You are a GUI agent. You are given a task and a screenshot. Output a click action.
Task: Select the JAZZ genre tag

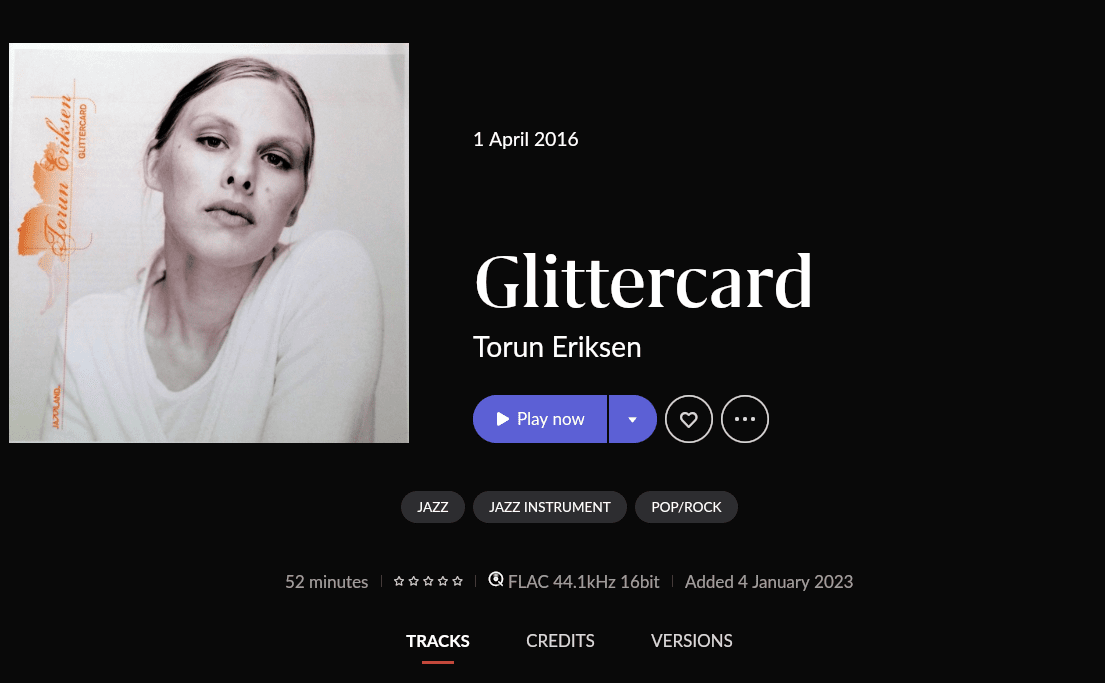[x=433, y=507]
